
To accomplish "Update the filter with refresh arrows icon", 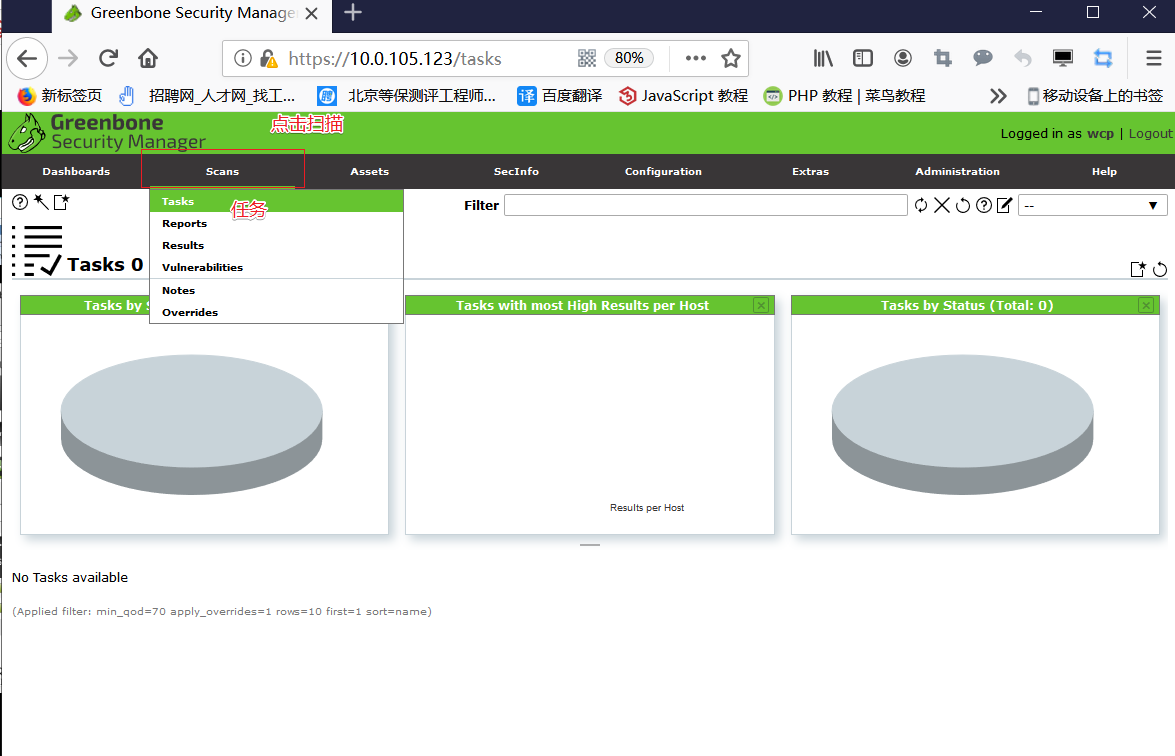I will 921,205.
